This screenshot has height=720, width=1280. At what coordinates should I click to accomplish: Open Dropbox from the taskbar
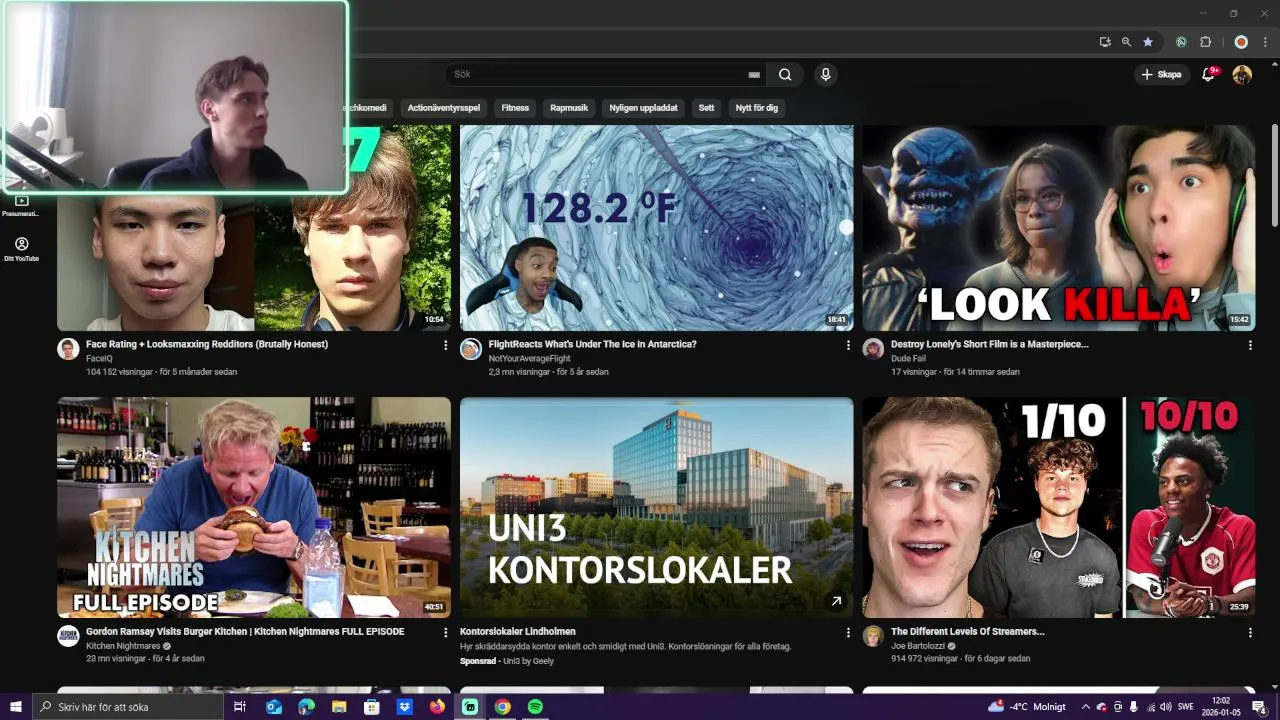[x=404, y=707]
